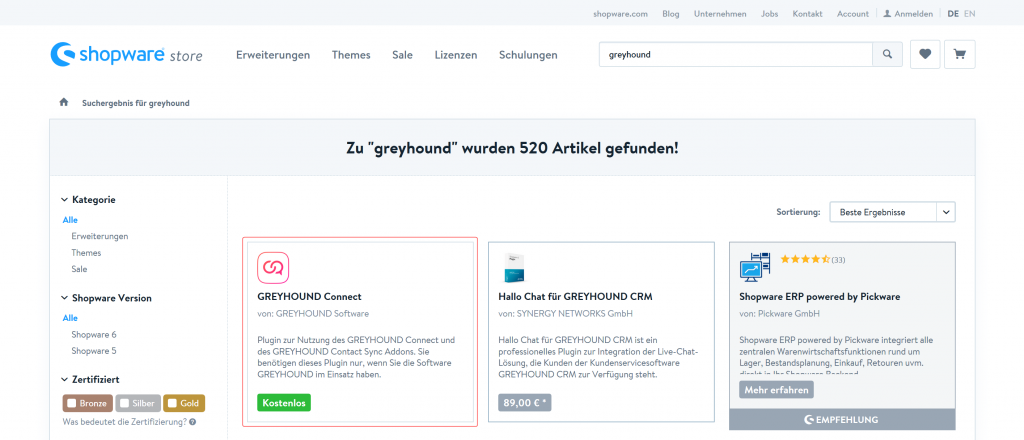This screenshot has width=1024, height=440.
Task: Click 'von: SYNERGY NETWORKS GmbH' text
Action: [x=566, y=313]
